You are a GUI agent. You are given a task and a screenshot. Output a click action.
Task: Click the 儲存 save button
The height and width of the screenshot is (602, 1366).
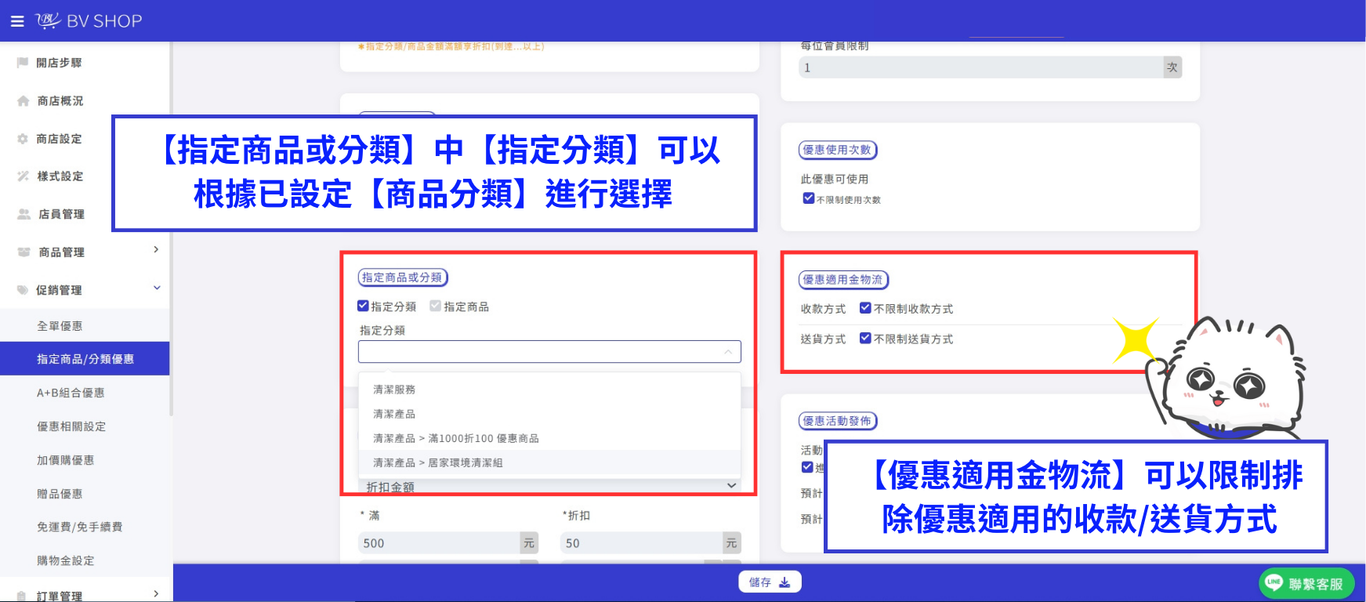coord(769,582)
